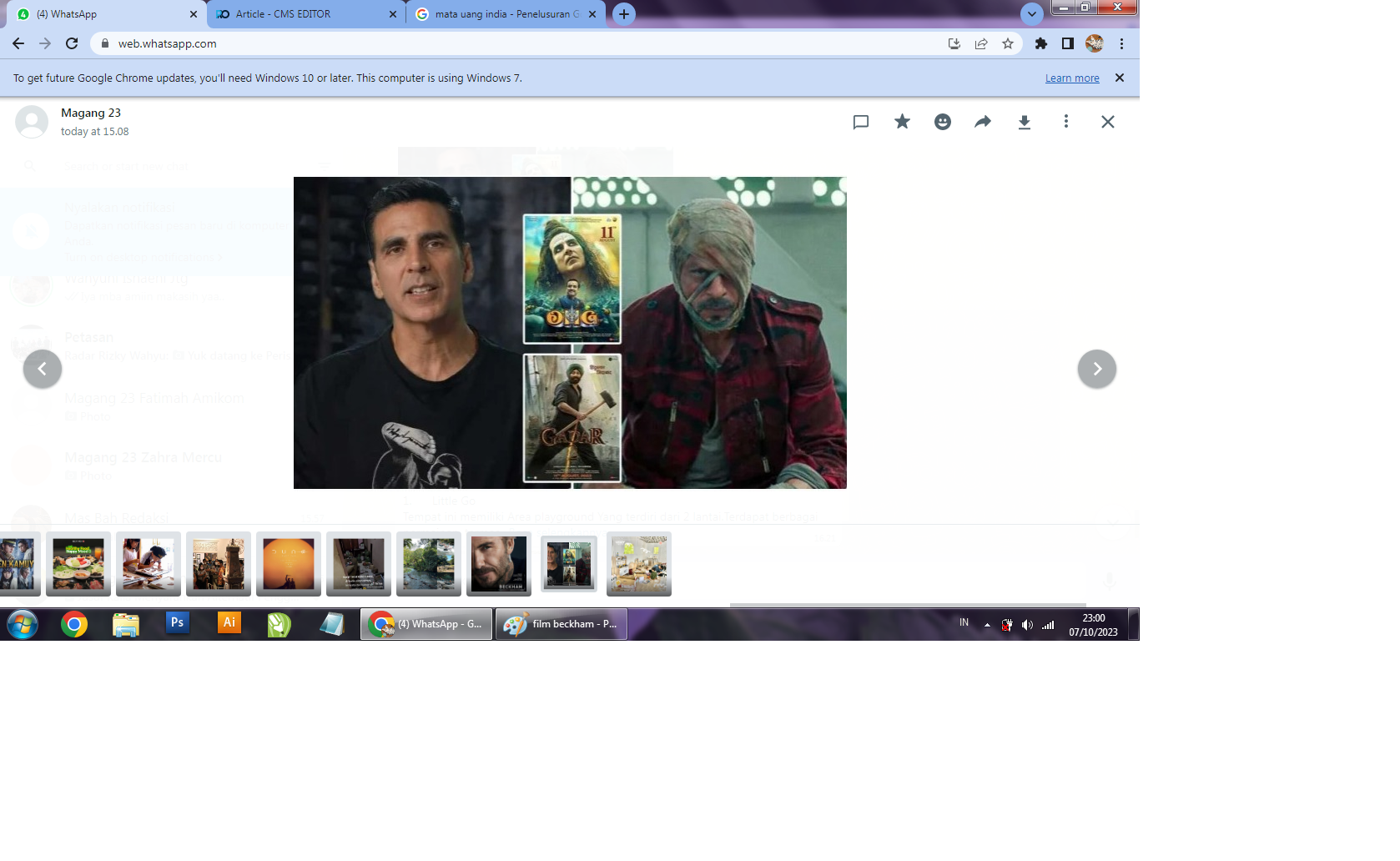Show hidden system tray icons
The height and width of the screenshot is (861, 1400).
987,624
